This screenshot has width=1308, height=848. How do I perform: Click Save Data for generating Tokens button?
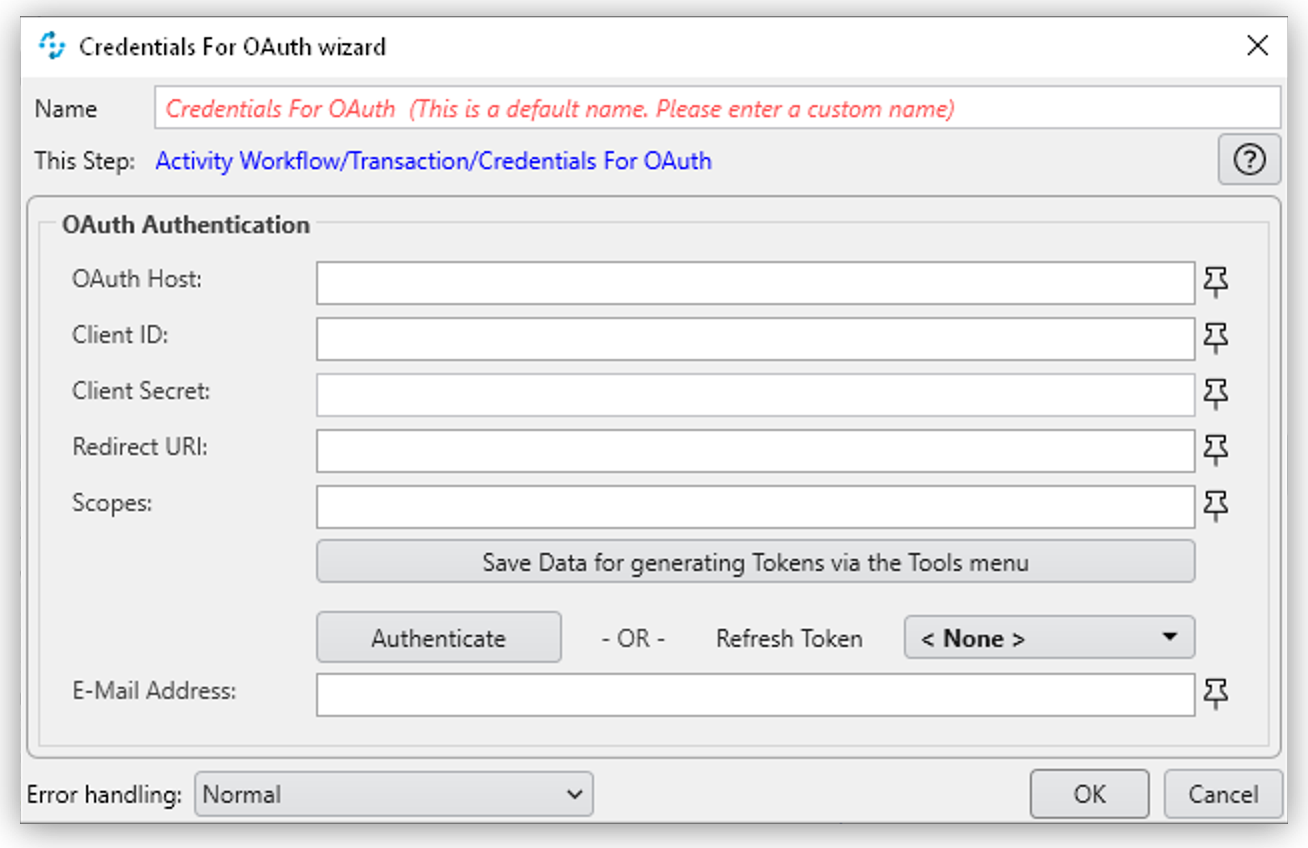pyautogui.click(x=755, y=561)
